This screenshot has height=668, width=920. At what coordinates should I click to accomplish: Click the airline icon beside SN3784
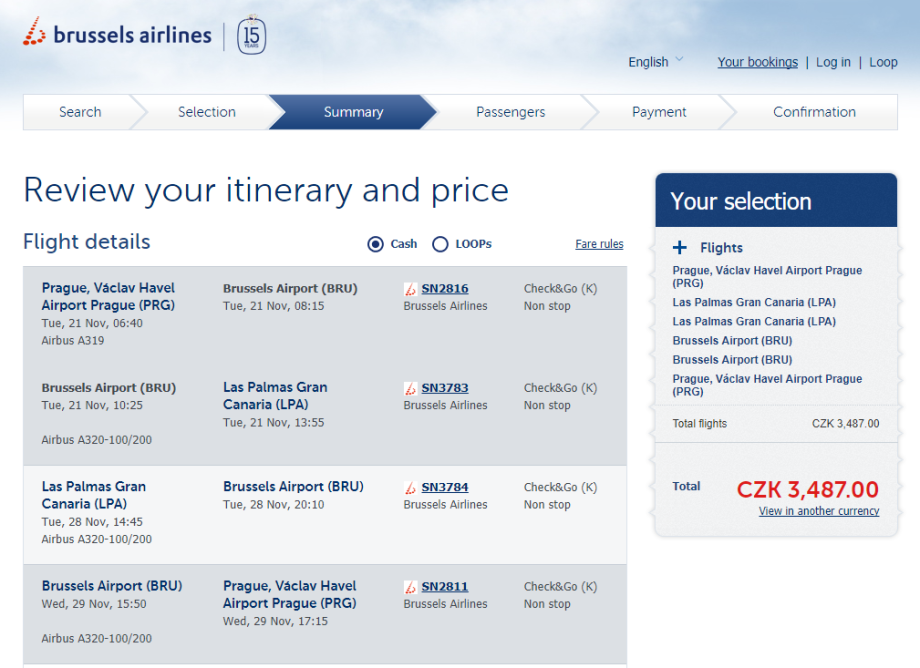pos(410,487)
